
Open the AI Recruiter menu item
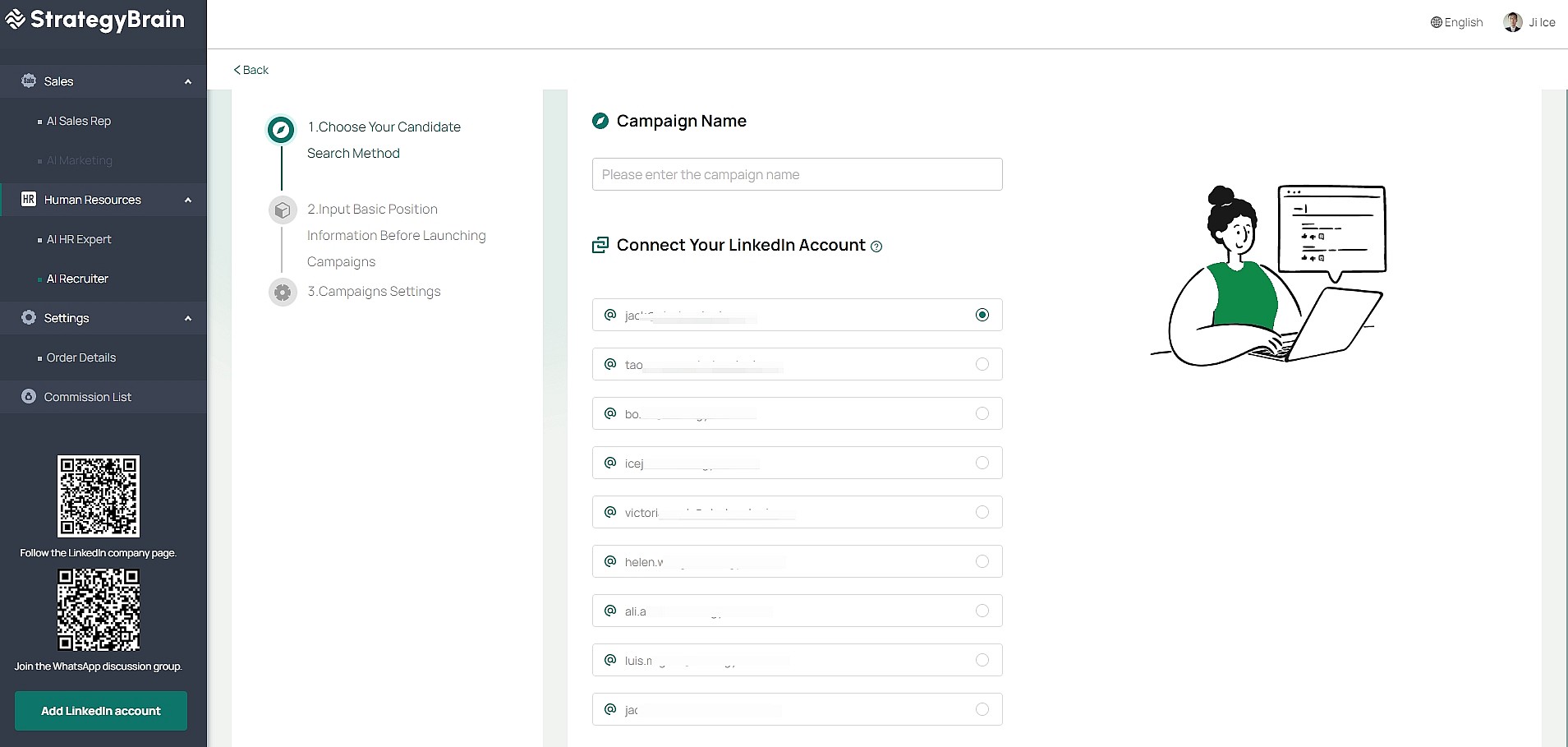[77, 279]
